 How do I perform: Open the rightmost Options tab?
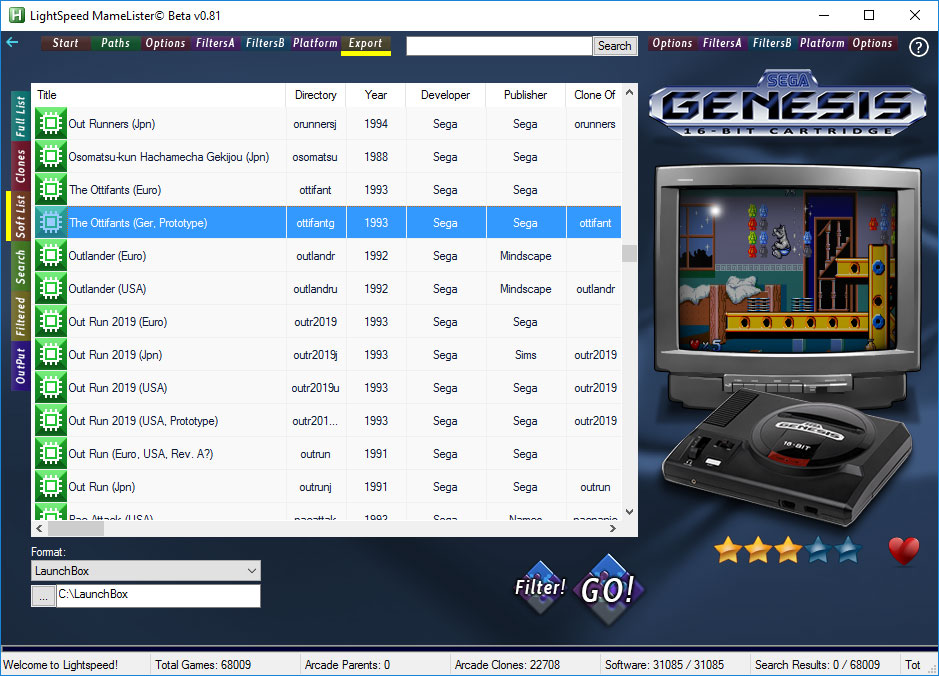coord(873,43)
